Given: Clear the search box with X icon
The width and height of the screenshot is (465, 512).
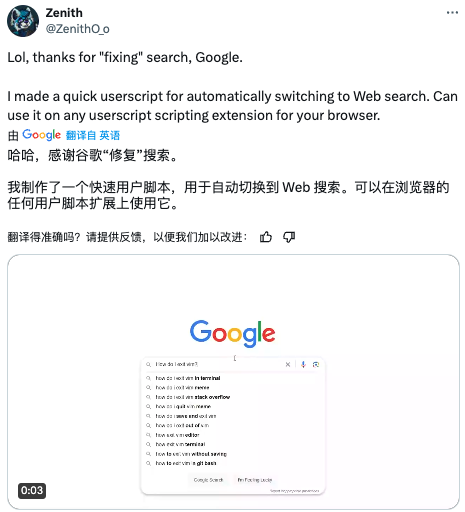Looking at the screenshot, I should click(x=288, y=364).
